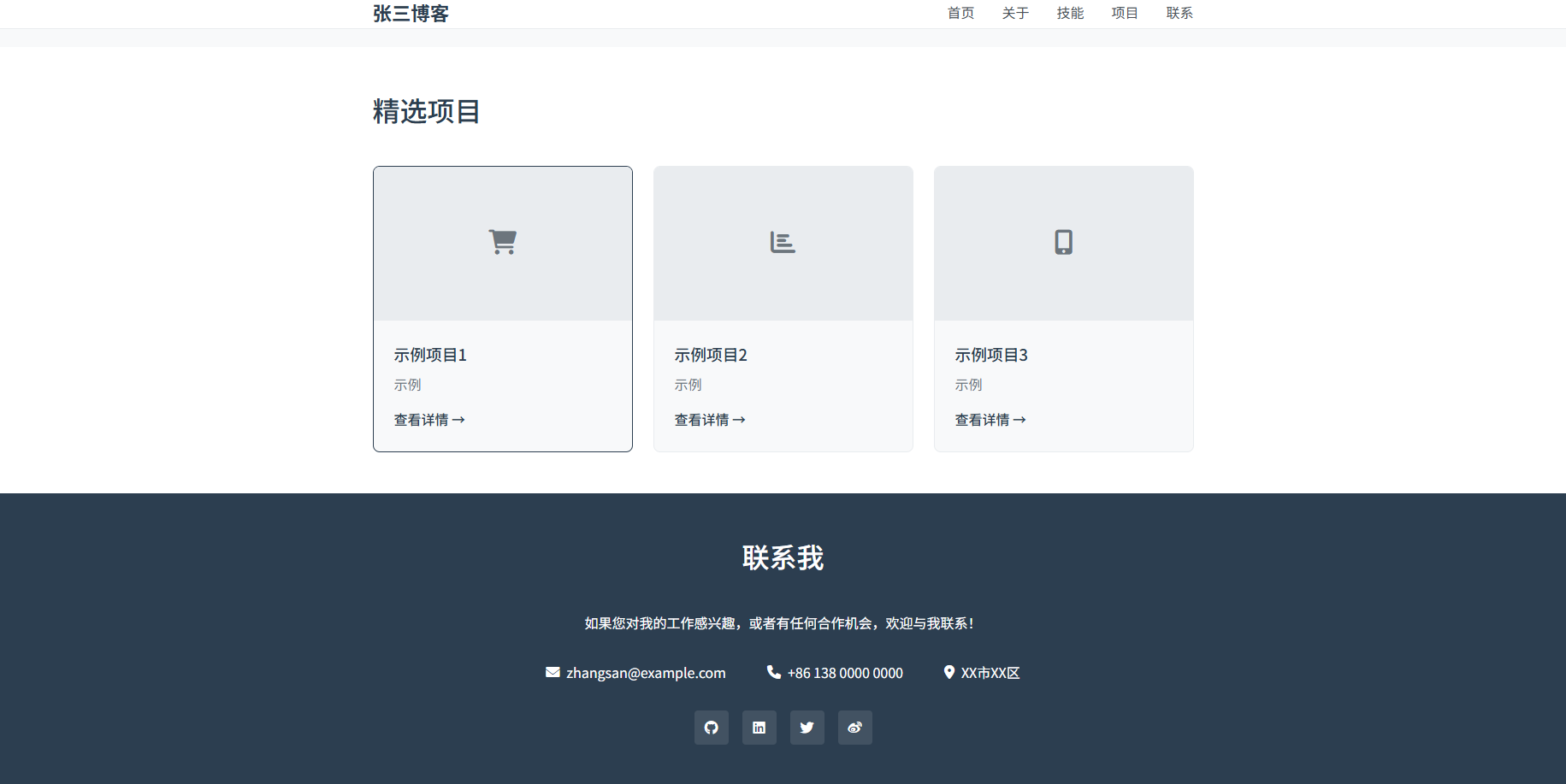Screen dimensions: 1566x784
Task: Click the mobile phone project icon
Action: pos(1063,242)
